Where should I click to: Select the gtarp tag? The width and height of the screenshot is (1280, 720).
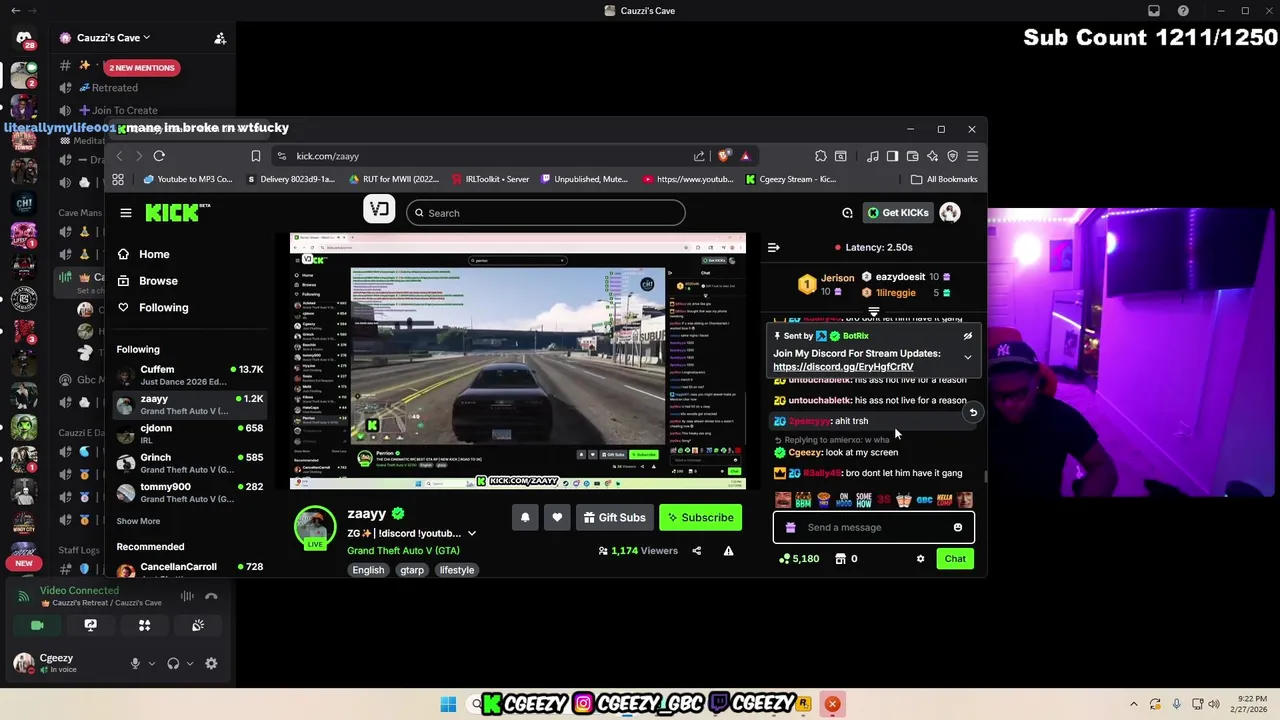[412, 570]
